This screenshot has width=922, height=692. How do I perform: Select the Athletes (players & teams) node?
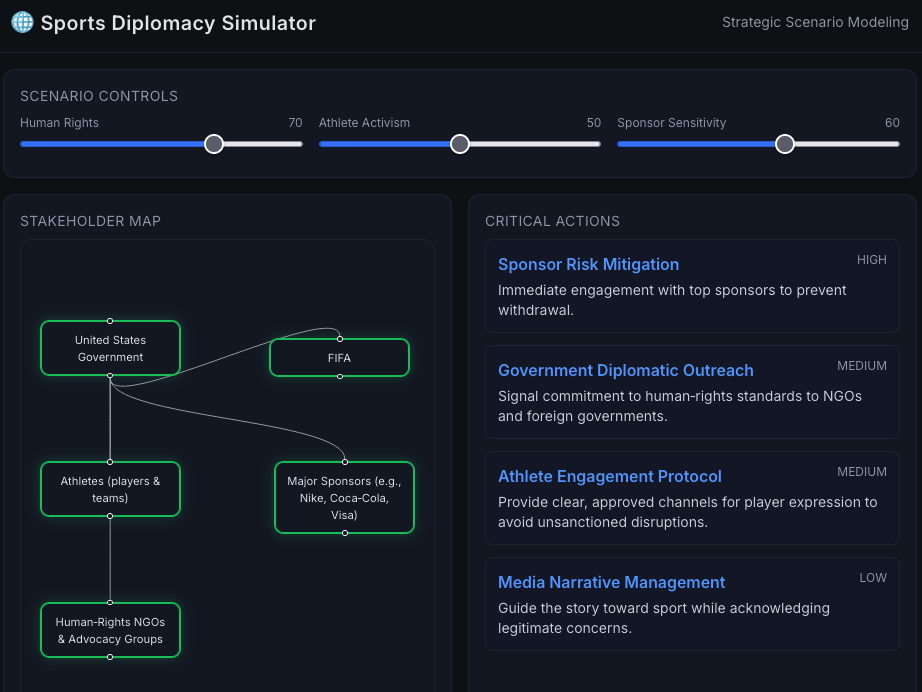click(110, 489)
